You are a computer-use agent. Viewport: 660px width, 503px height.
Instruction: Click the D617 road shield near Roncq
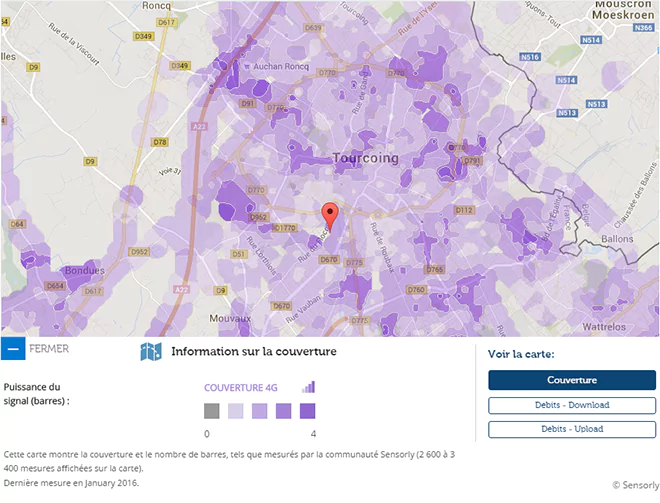click(x=167, y=22)
